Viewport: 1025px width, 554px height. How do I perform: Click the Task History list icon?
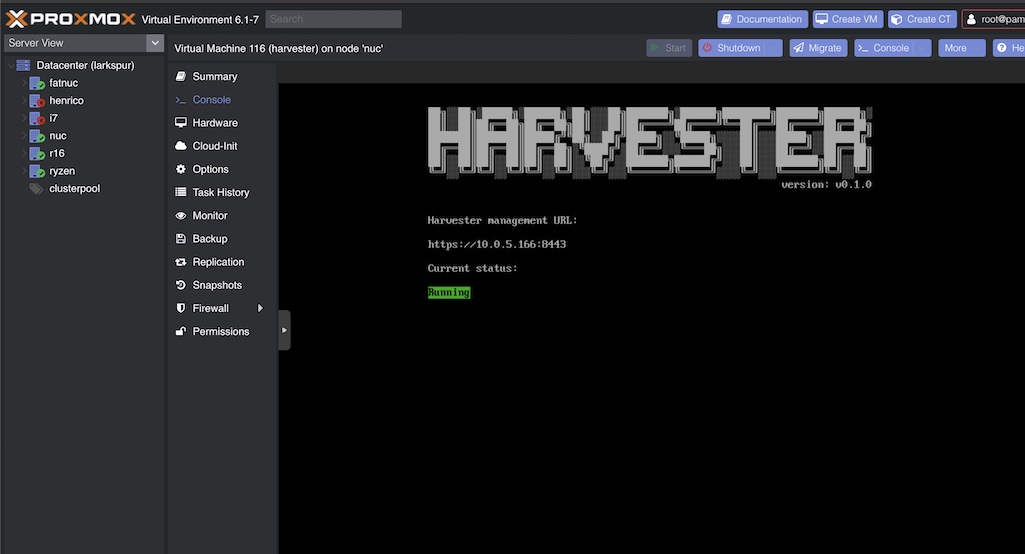point(181,192)
